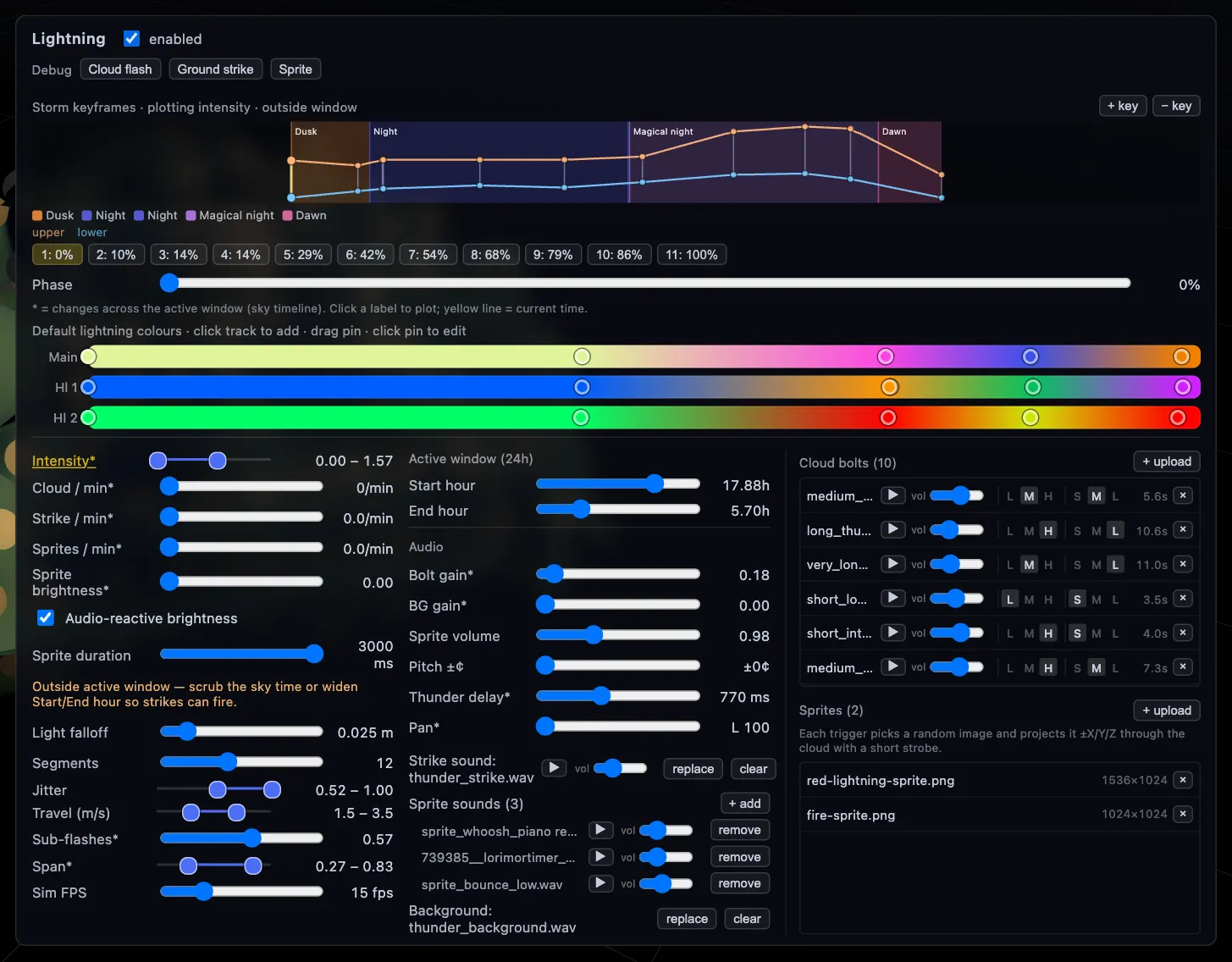Add a keyframe with + key
The height and width of the screenshot is (962, 1232).
click(x=1123, y=106)
